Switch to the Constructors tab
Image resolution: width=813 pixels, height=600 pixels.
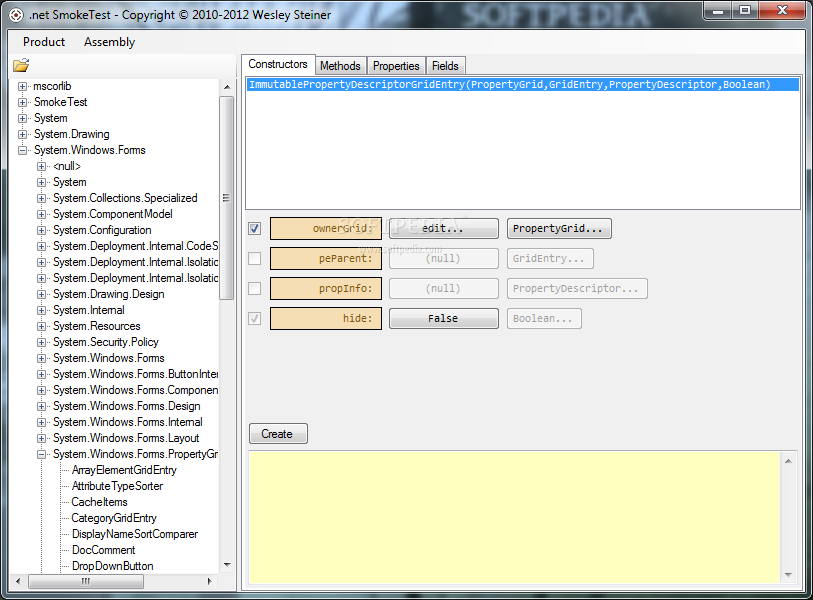tap(278, 64)
